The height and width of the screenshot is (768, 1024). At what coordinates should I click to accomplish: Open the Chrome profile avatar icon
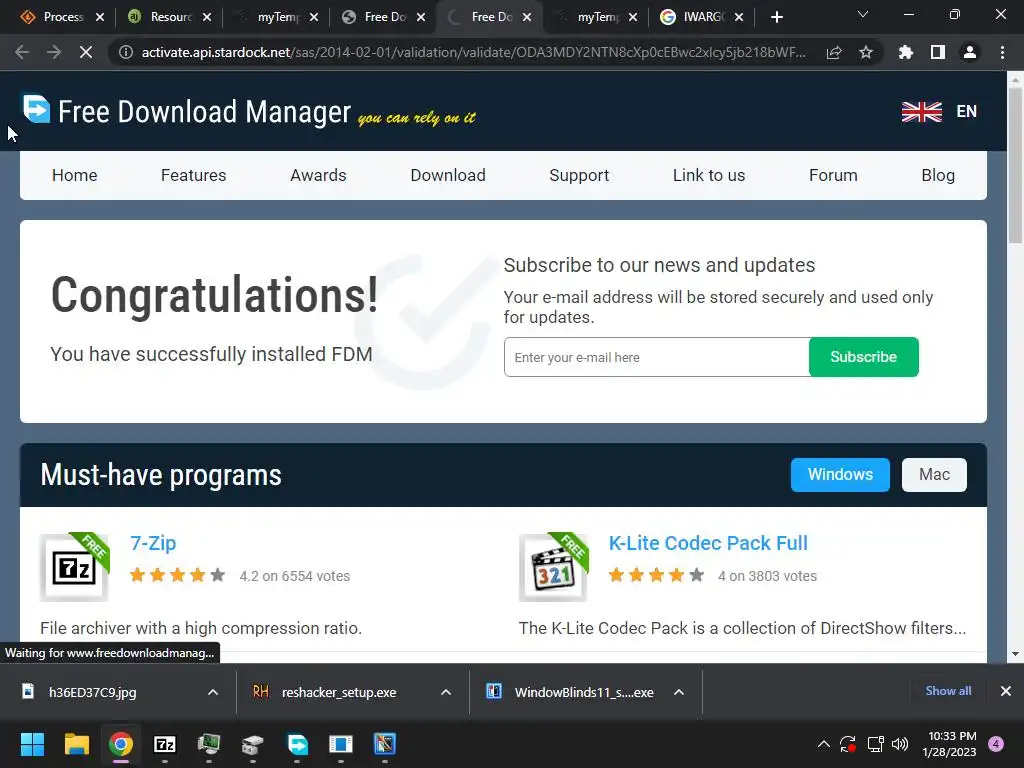click(970, 52)
